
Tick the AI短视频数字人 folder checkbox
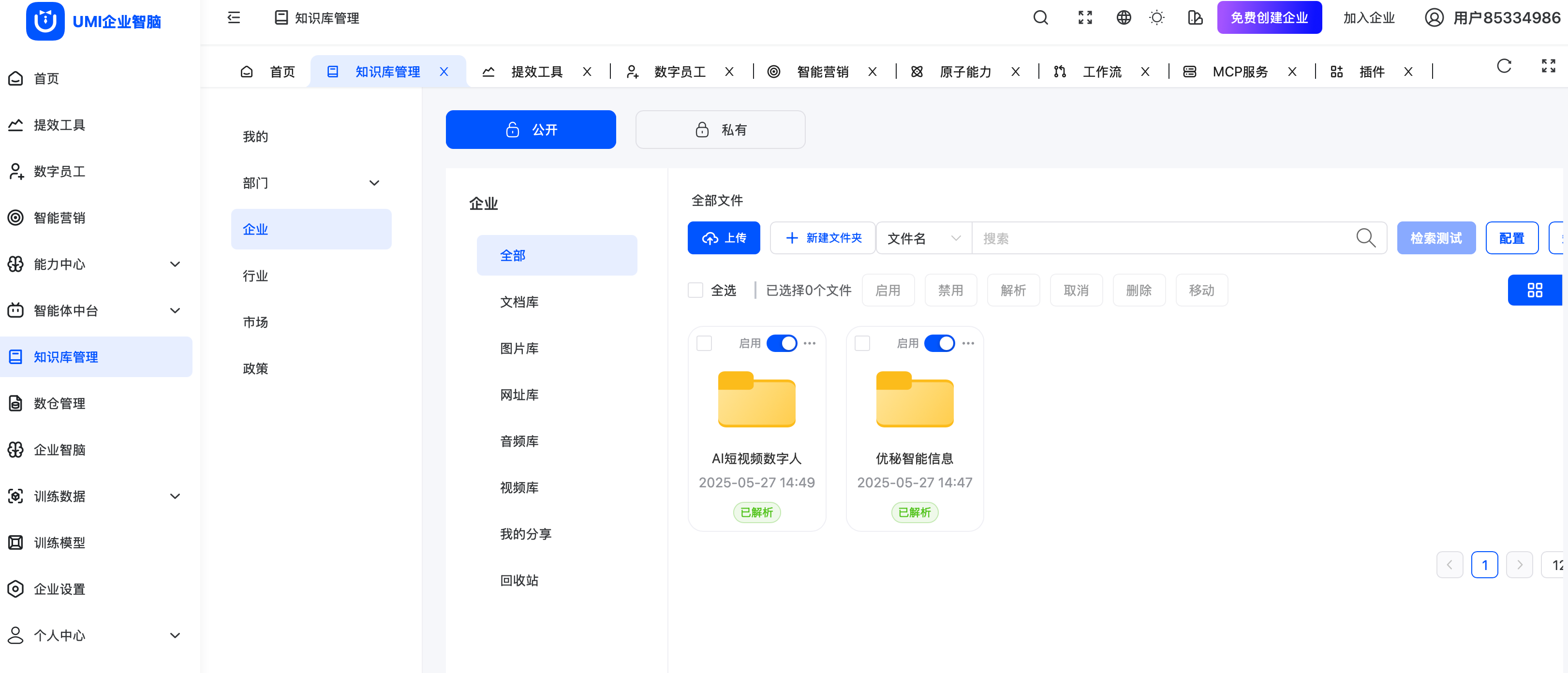click(x=704, y=343)
